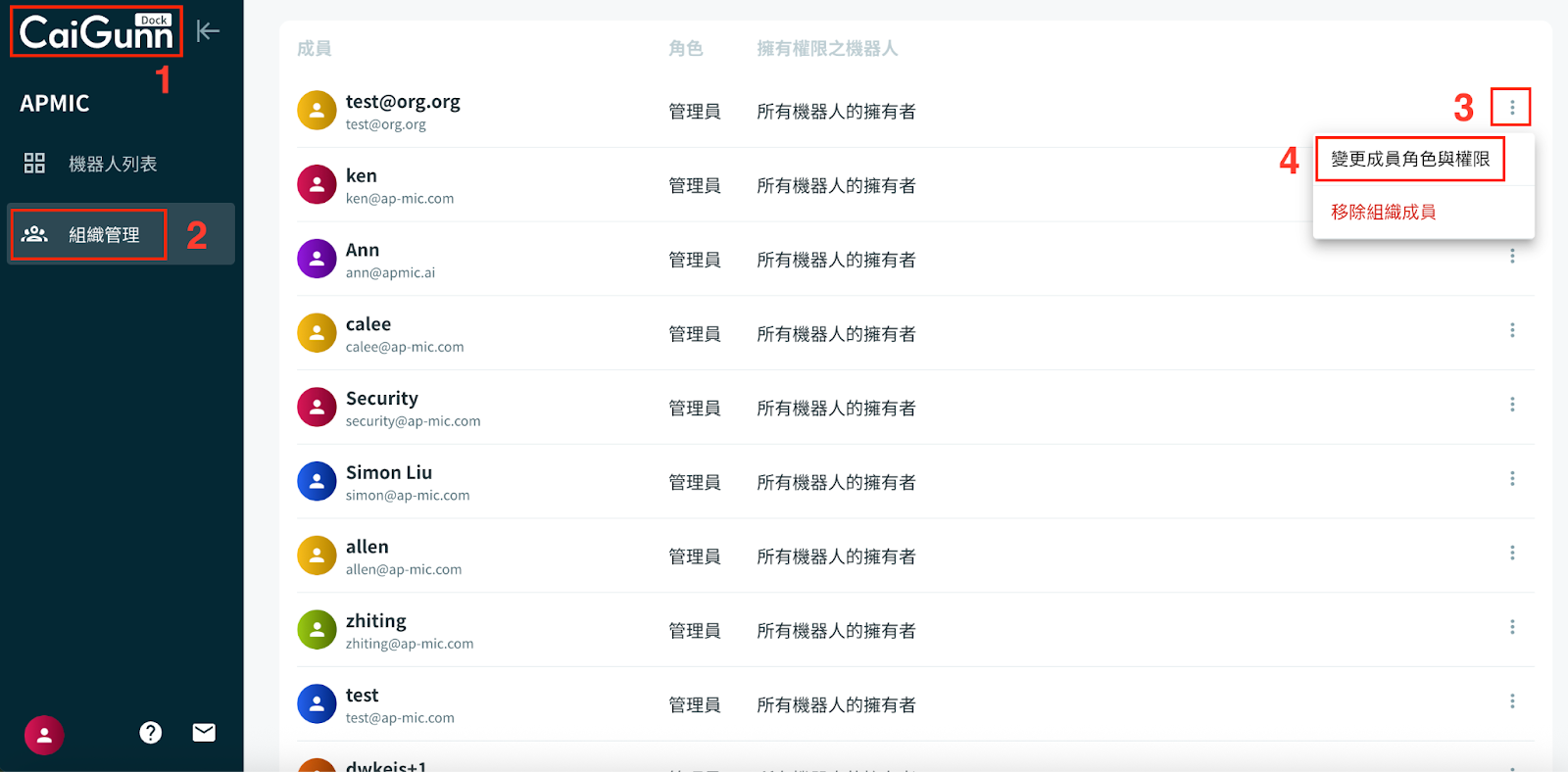Click Ann's purple avatar icon
Viewport: 1568px width, 772px height.
click(317, 260)
